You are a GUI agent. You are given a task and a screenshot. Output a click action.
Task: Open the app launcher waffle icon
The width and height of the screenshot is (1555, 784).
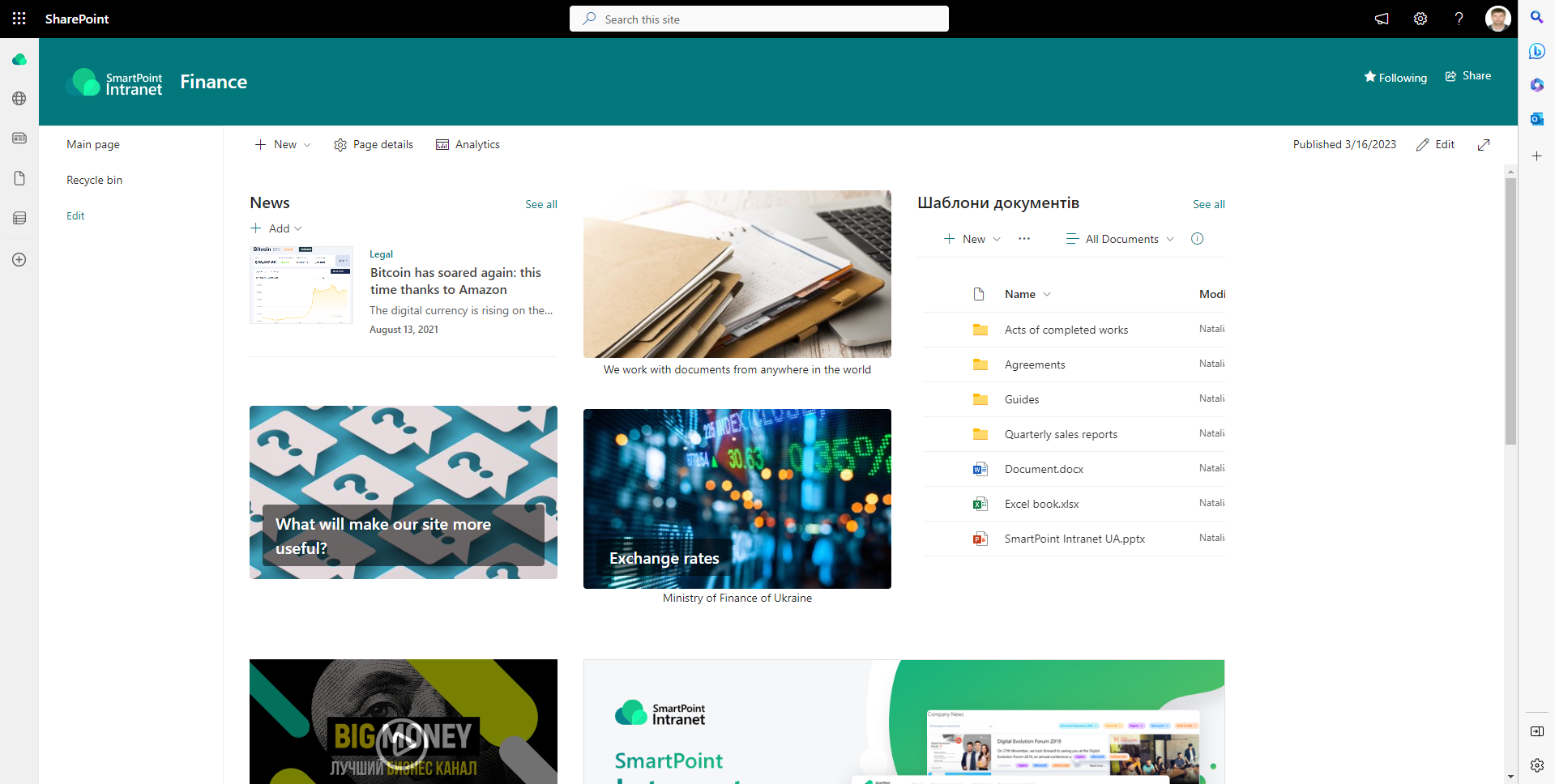click(x=18, y=19)
